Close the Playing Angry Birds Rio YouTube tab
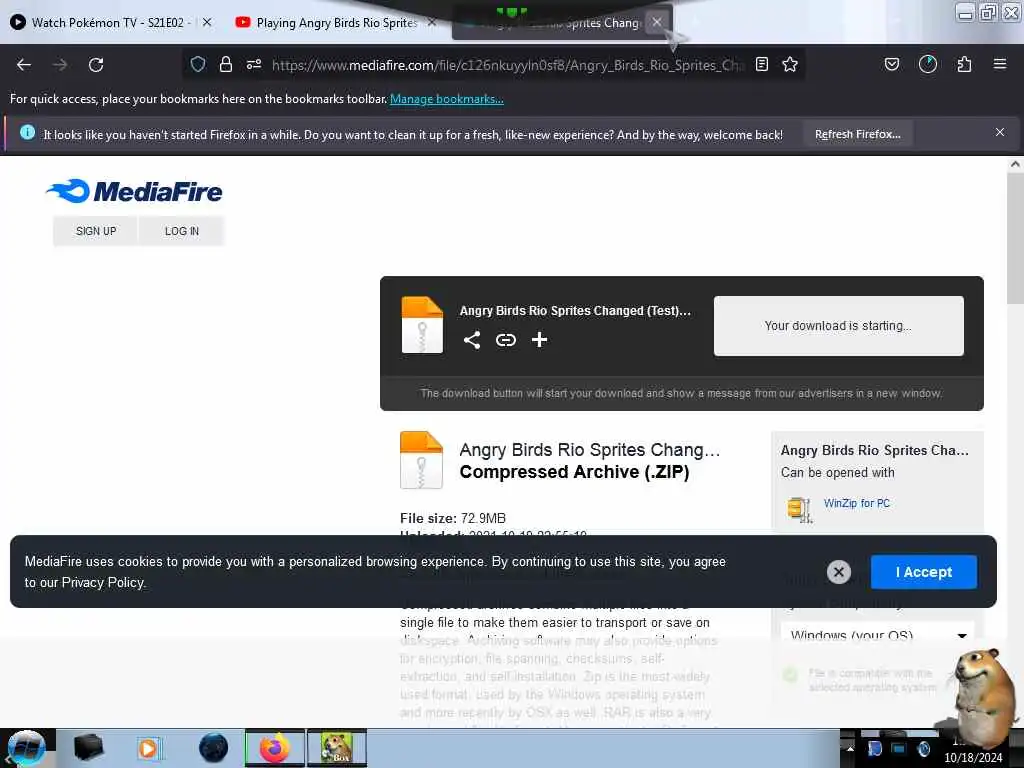Image resolution: width=1024 pixels, height=768 pixels. [432, 22]
